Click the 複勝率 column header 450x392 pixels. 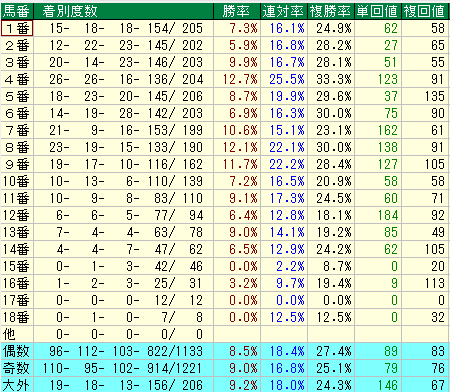pos(331,11)
